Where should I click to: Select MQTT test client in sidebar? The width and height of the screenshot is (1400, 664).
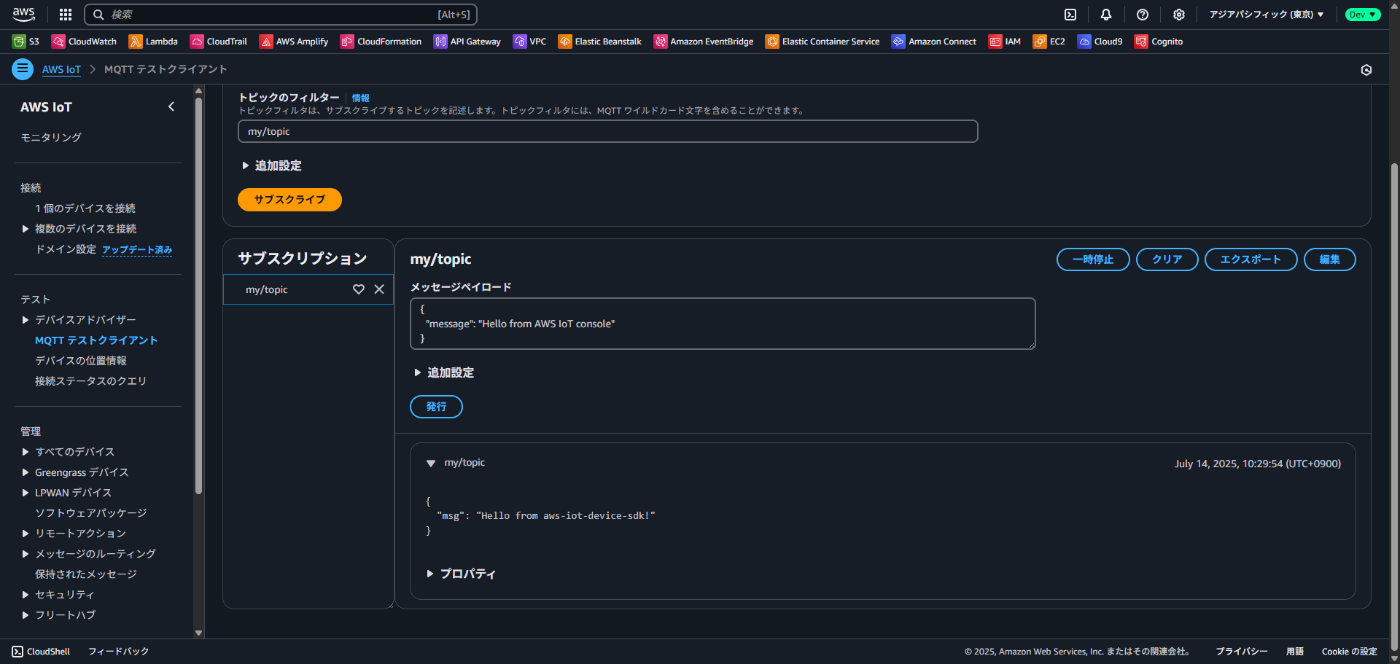[x=96, y=340]
